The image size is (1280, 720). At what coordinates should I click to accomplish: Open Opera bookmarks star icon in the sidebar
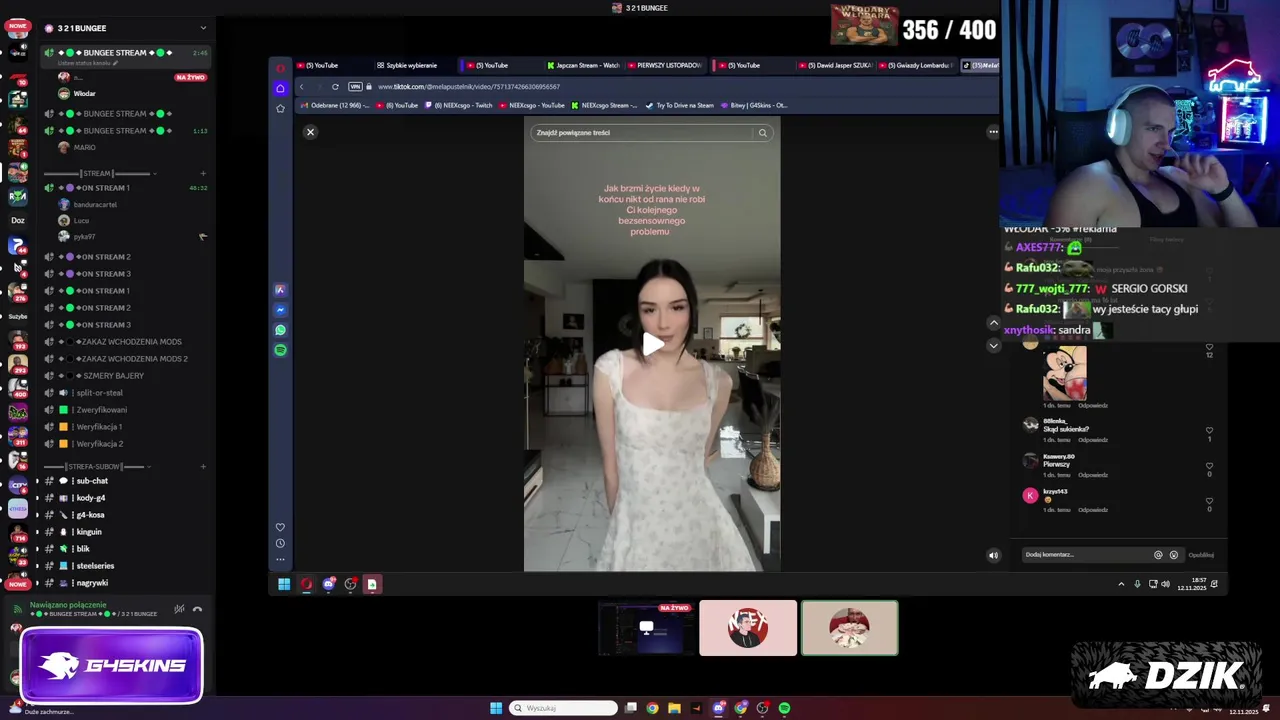coord(280,108)
